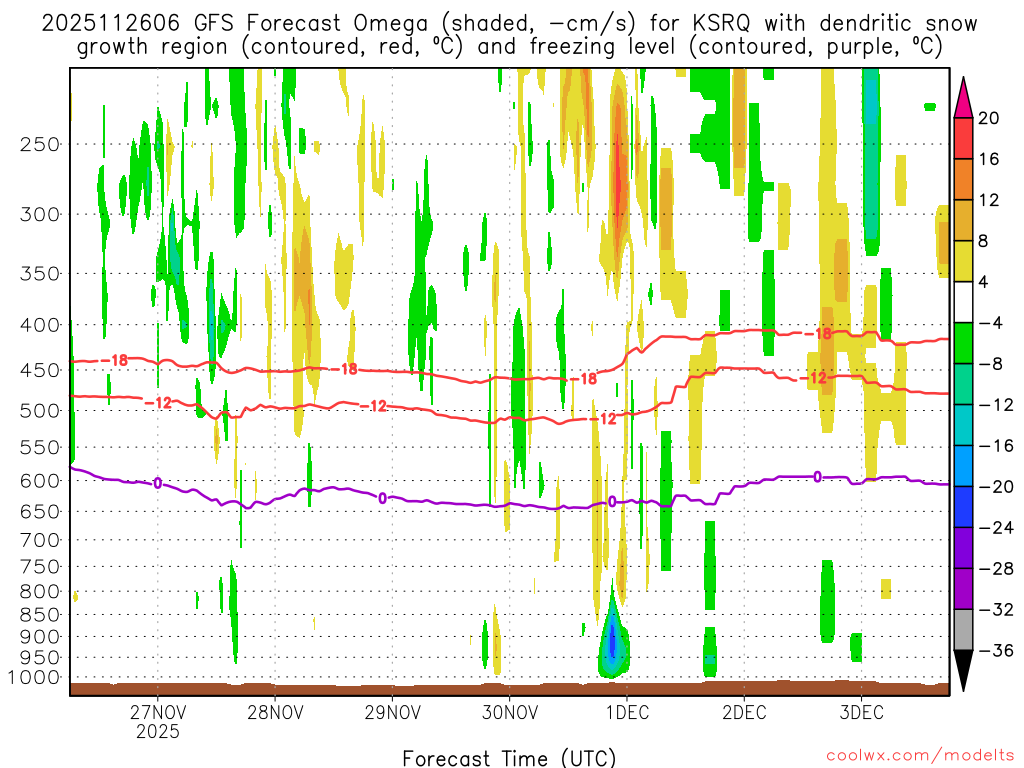This screenshot has width=1024, height=768.
Task: Click the 30NOV date label
Action: (510, 712)
